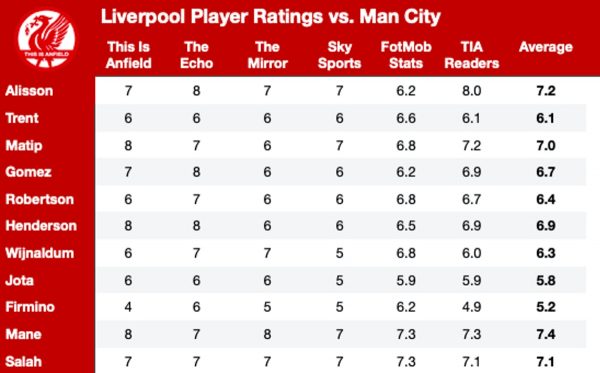Click Firmino's This Is Anfield rating 4
This screenshot has width=600, height=373.
[x=128, y=307]
